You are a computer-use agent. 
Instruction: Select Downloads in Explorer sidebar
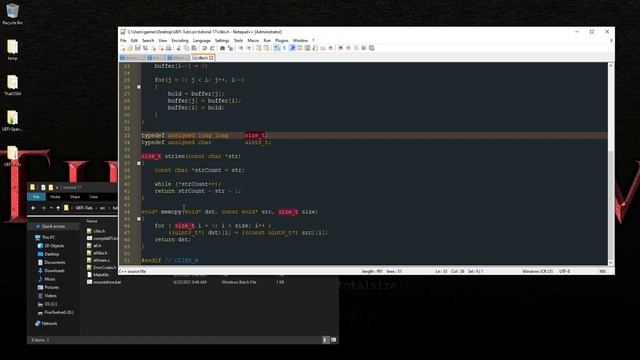coord(54,271)
